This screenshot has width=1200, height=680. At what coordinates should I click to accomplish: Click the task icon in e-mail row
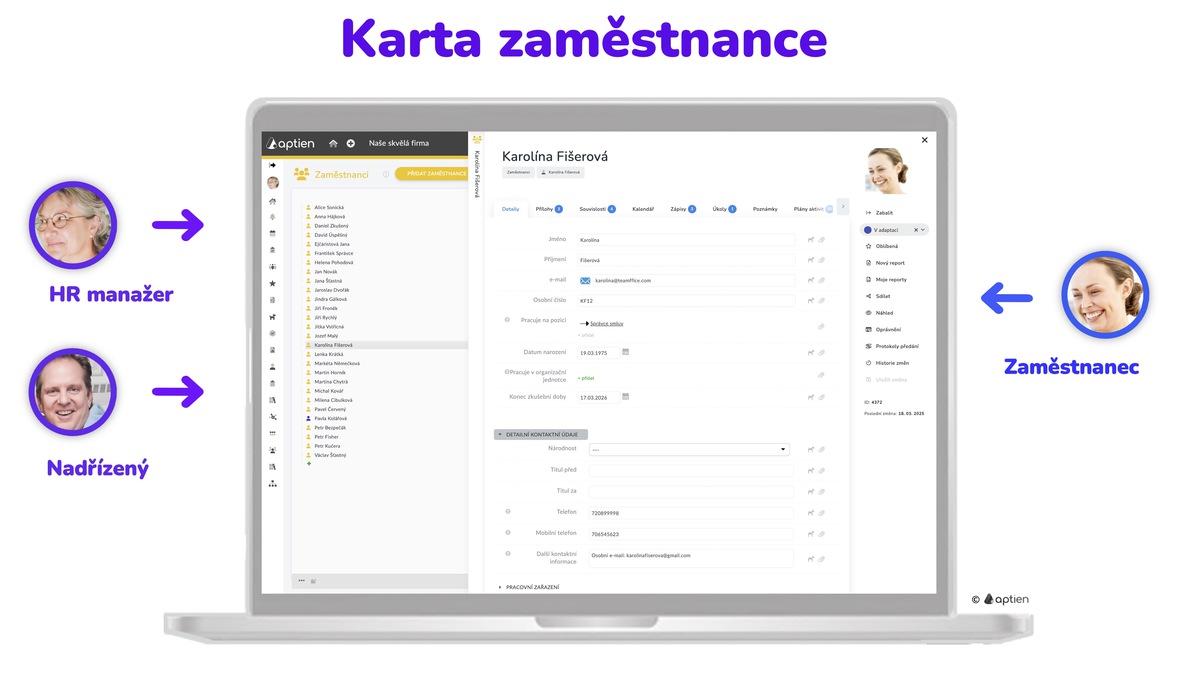pos(811,281)
